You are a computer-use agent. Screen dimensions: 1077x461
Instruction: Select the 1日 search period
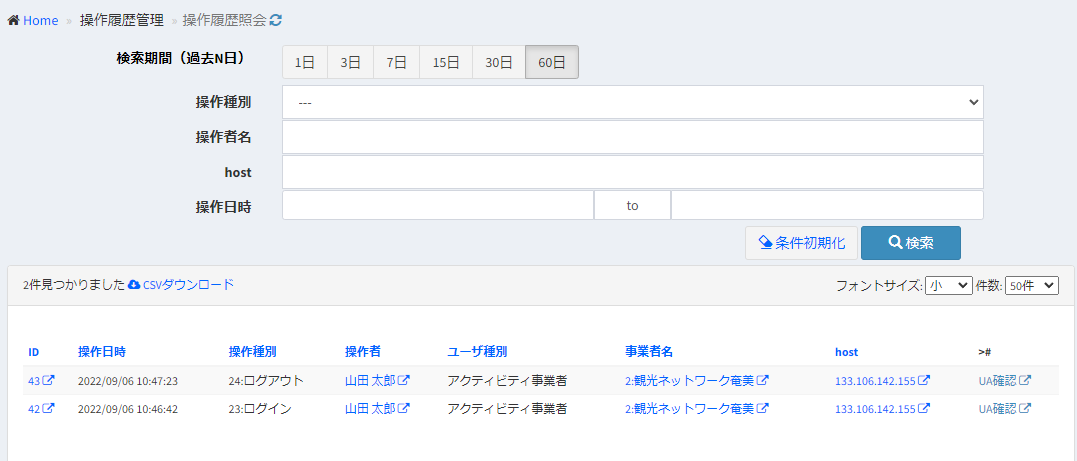point(305,63)
